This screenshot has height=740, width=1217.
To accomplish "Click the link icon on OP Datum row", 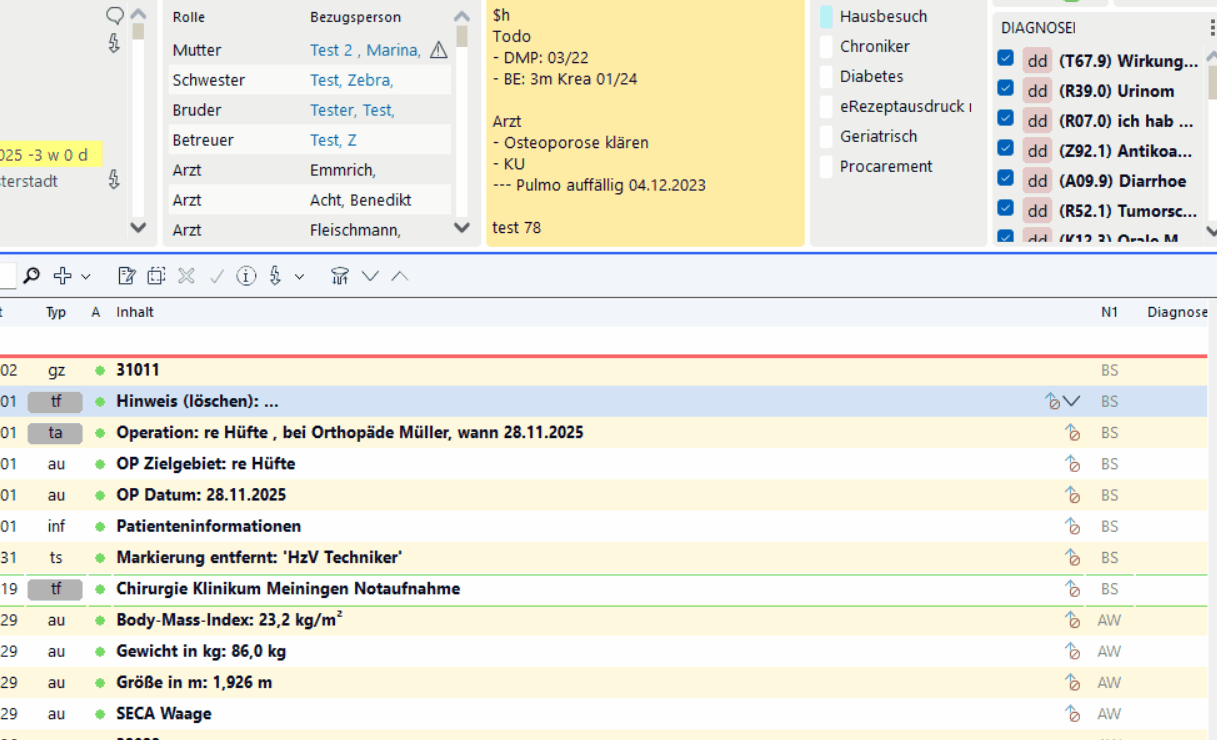I will tap(1072, 495).
